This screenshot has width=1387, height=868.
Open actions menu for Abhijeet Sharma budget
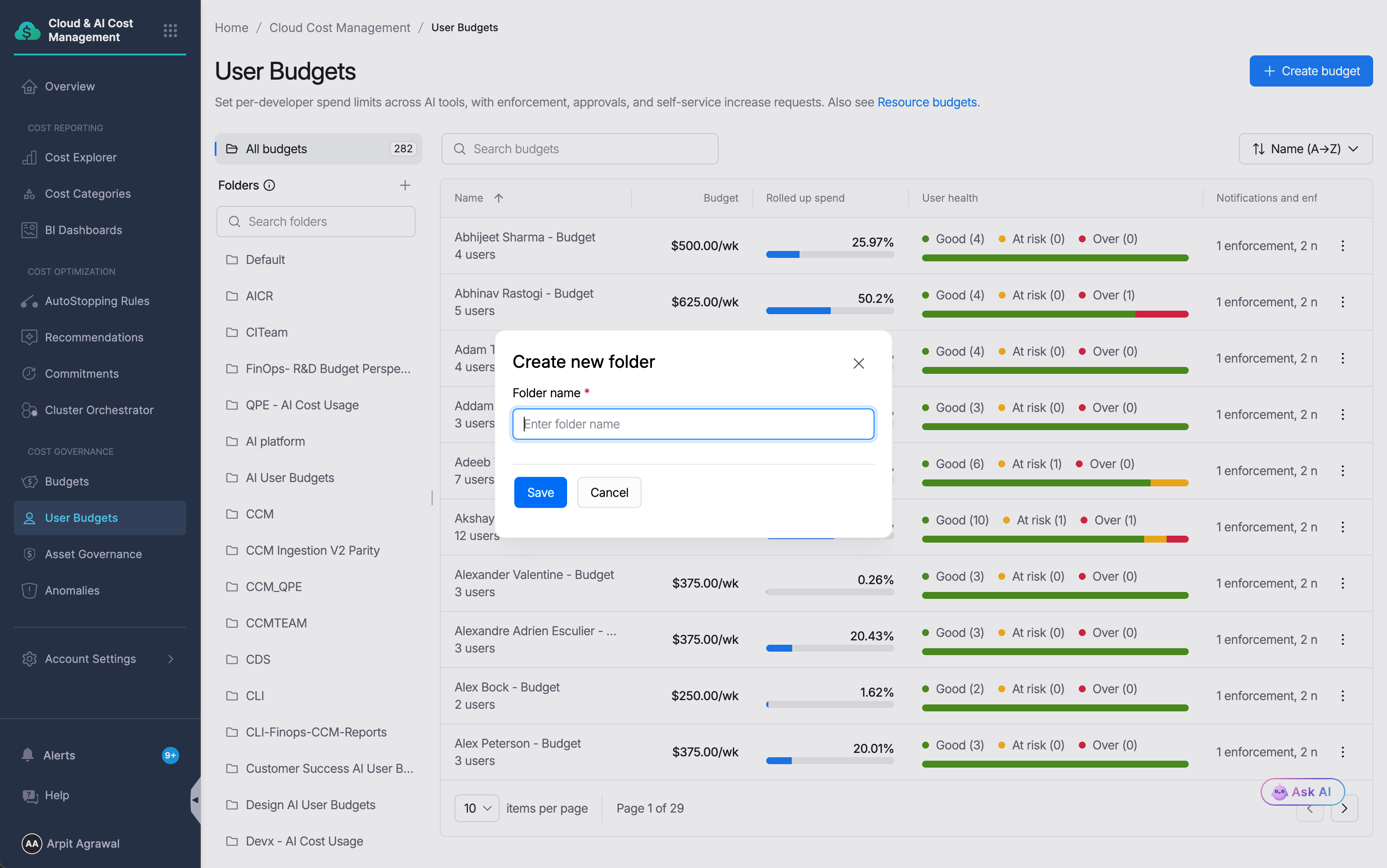point(1343,246)
